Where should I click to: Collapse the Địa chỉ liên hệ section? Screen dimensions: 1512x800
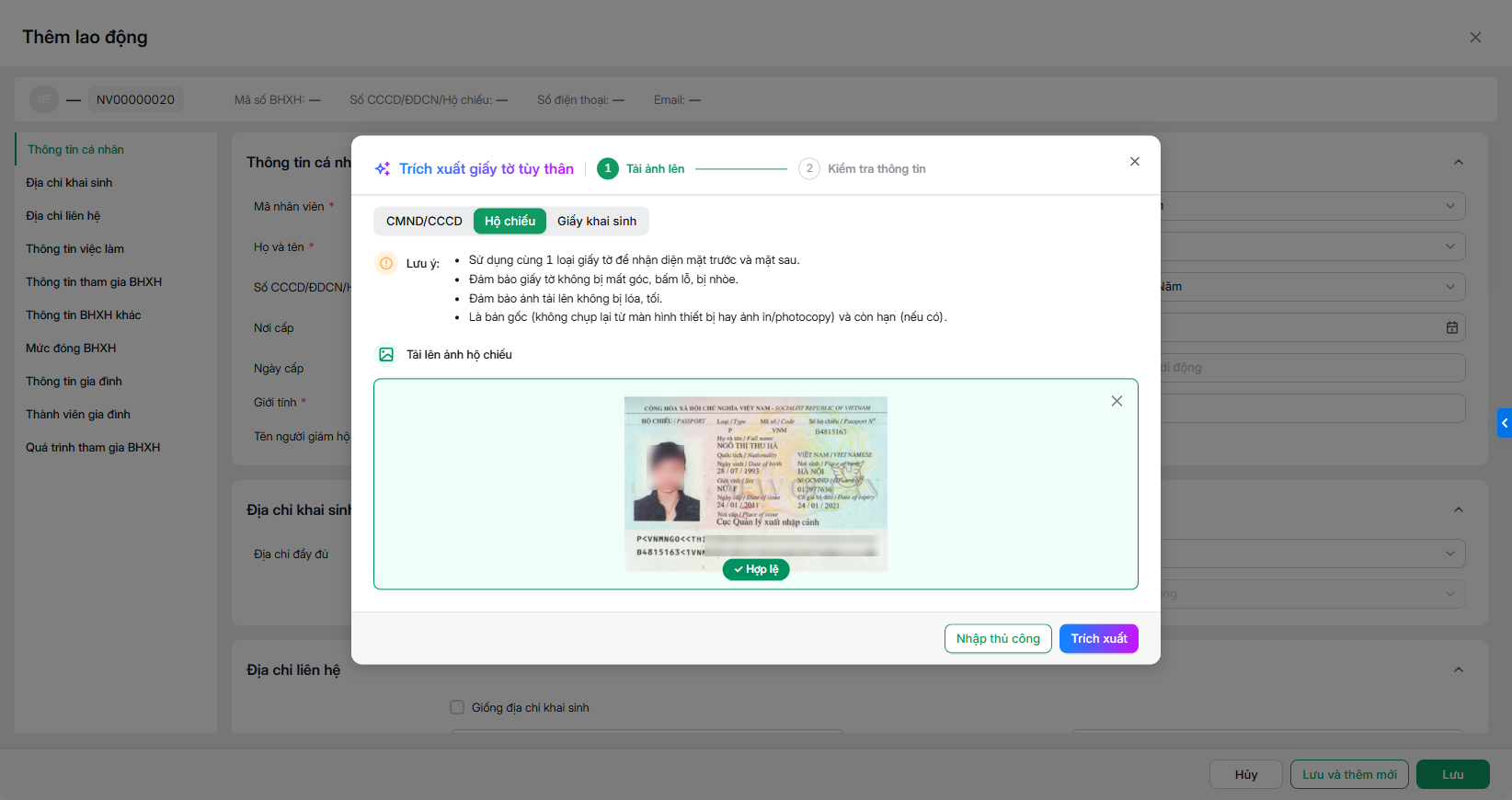[x=1459, y=669]
